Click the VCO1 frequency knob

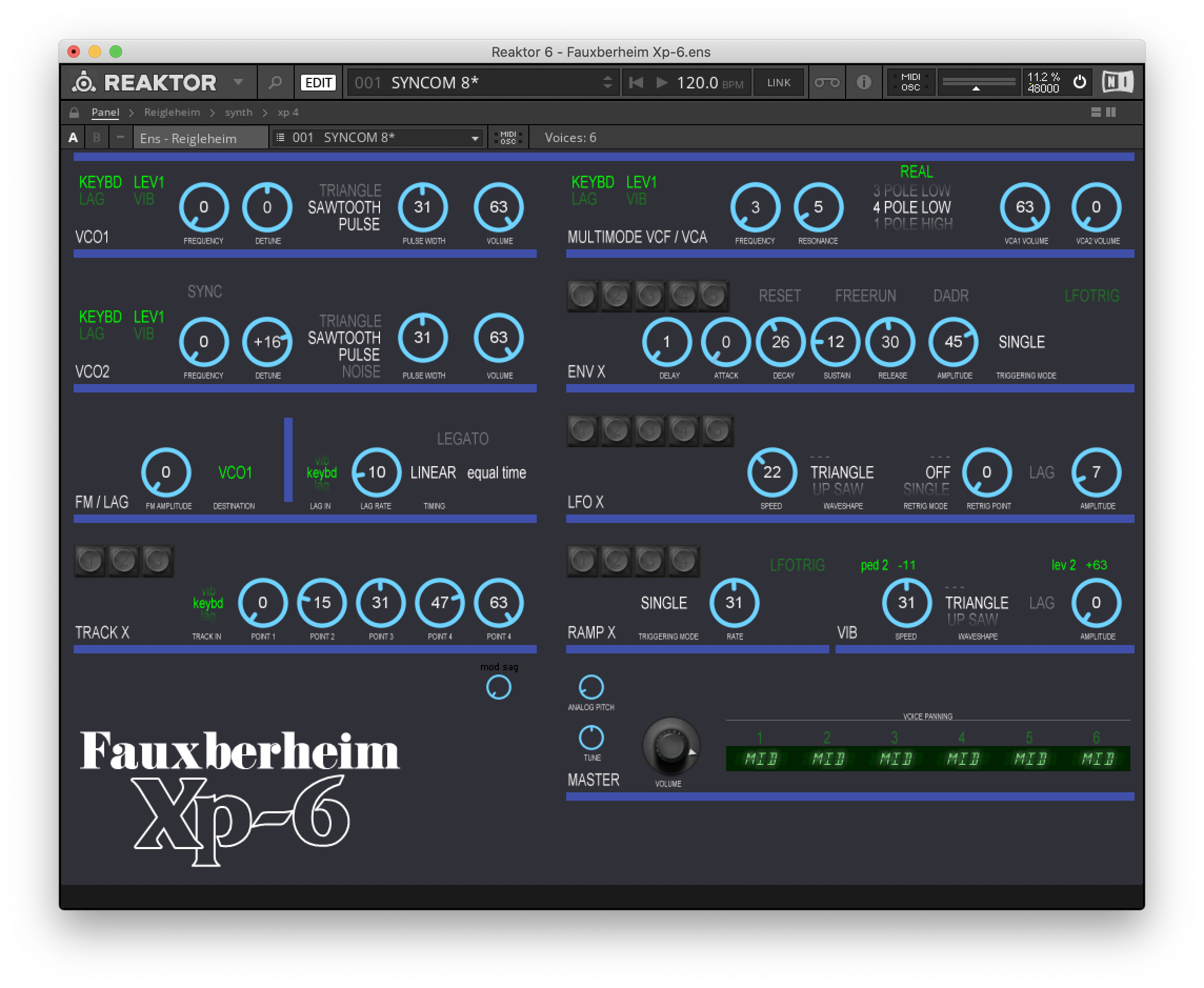204,207
